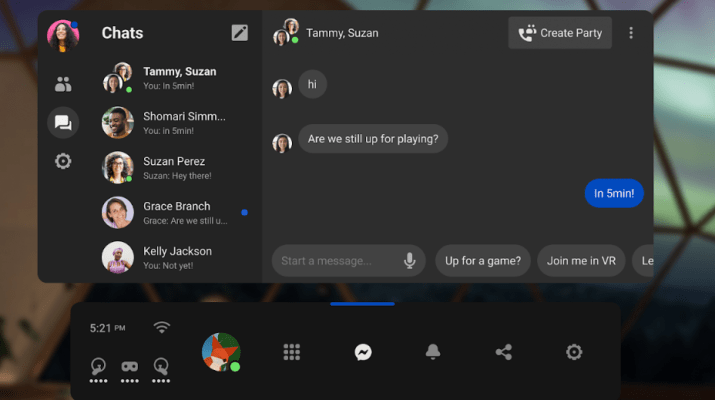Click the 5:21 PM clock

click(x=107, y=328)
